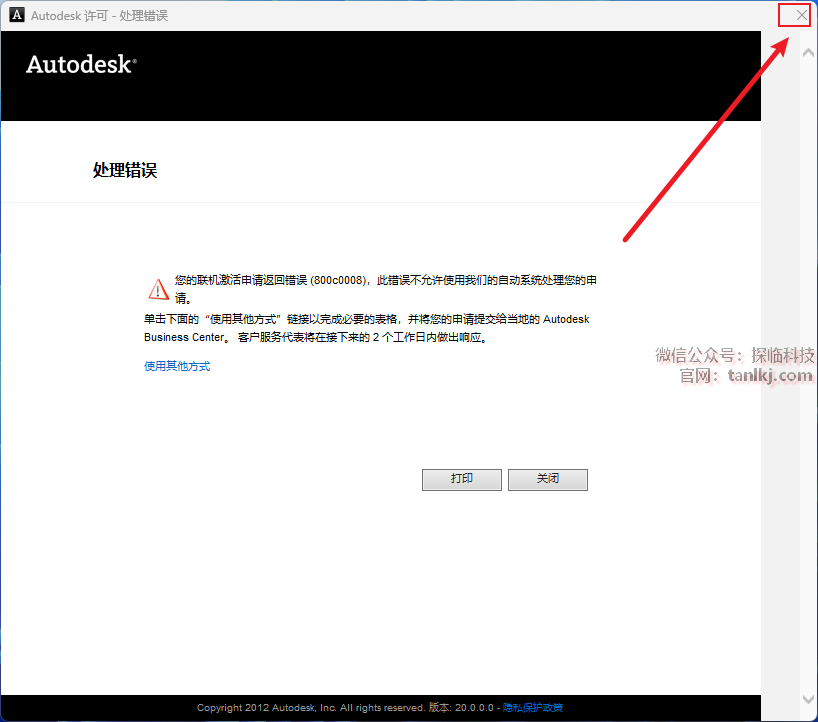Open the 使用其他方式 link
The height and width of the screenshot is (722, 818).
pyautogui.click(x=177, y=366)
